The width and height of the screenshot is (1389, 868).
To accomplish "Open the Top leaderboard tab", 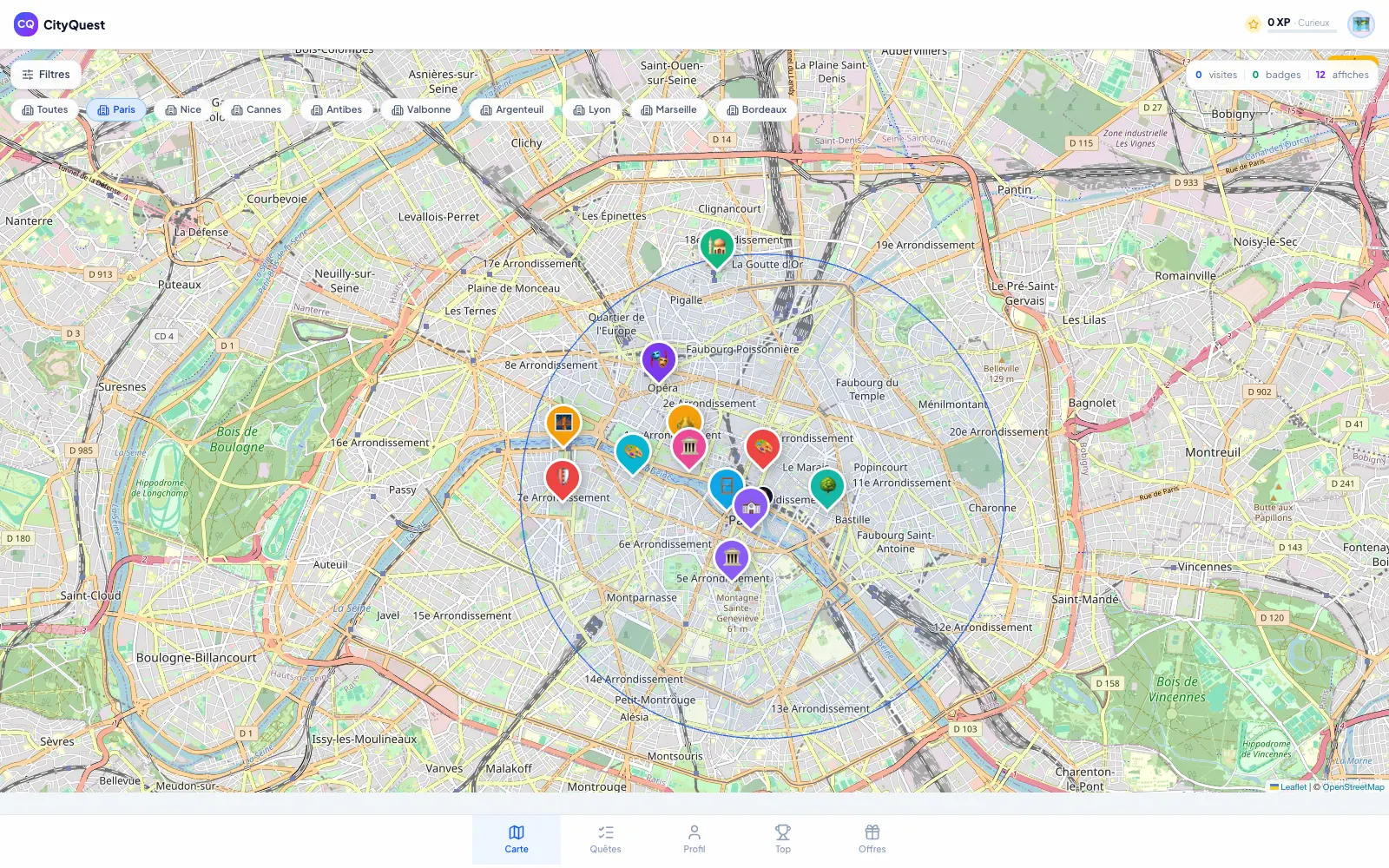I will point(783,839).
